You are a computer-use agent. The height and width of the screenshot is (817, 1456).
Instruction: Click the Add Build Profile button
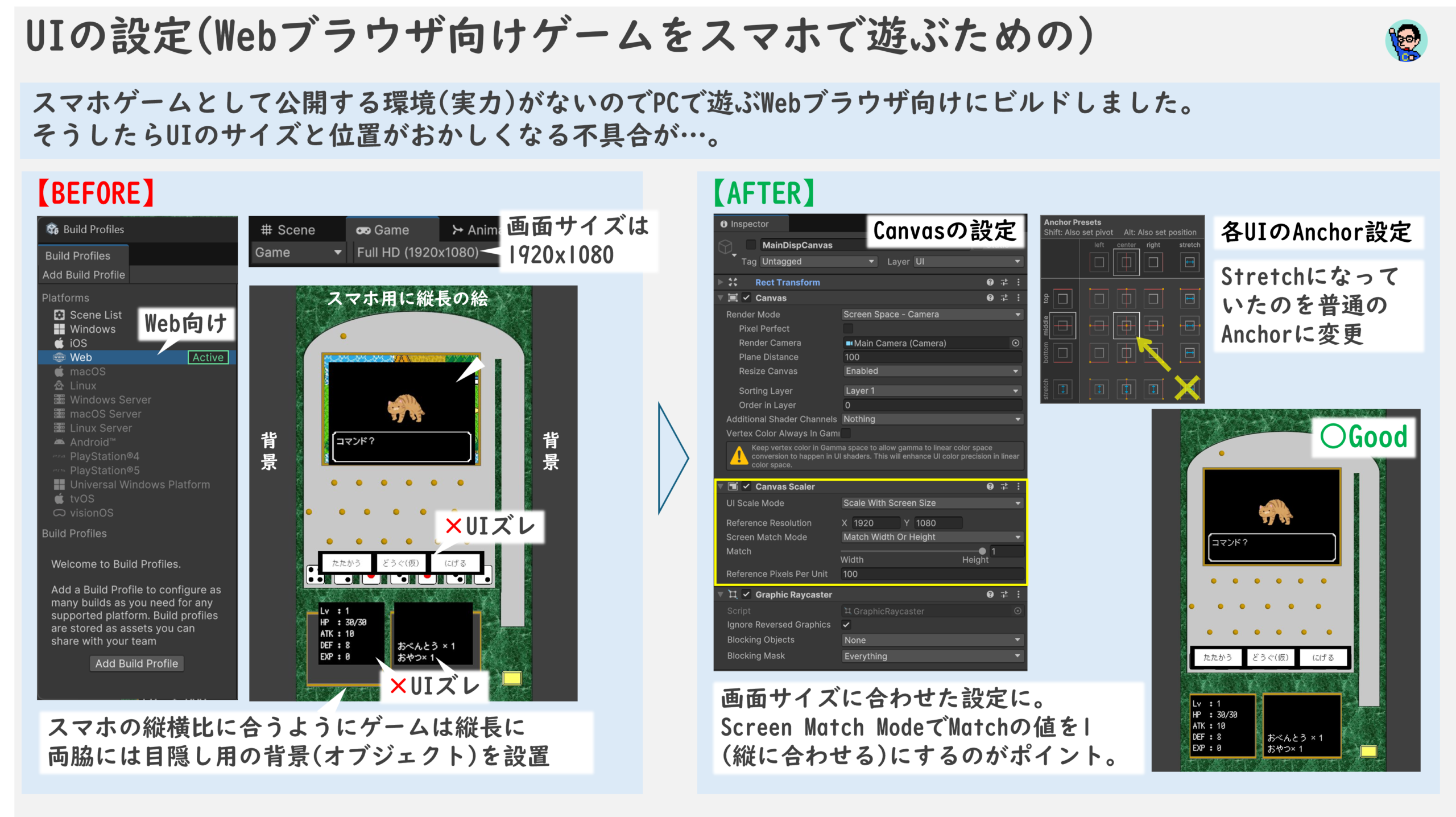pyautogui.click(x=136, y=663)
